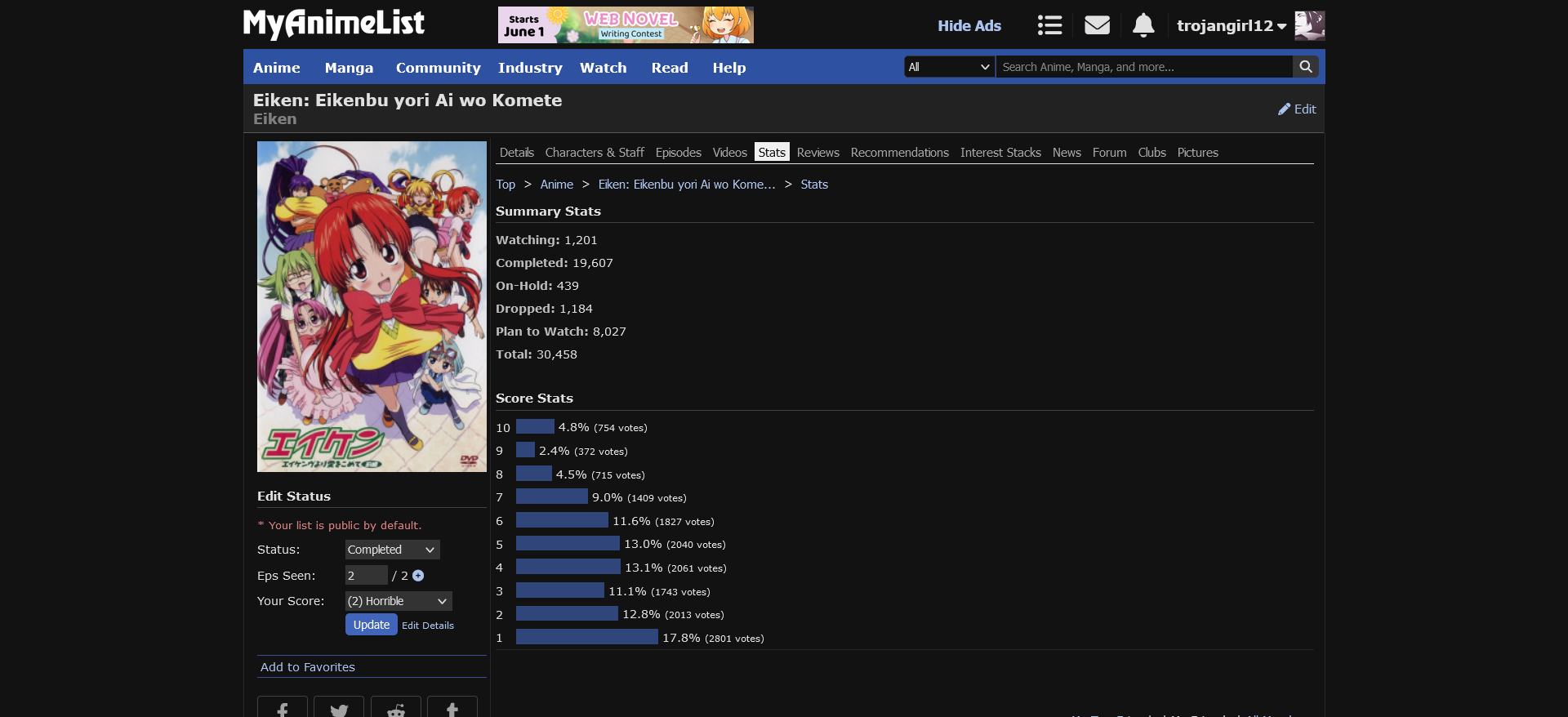Share the page on Twitter

[x=339, y=708]
